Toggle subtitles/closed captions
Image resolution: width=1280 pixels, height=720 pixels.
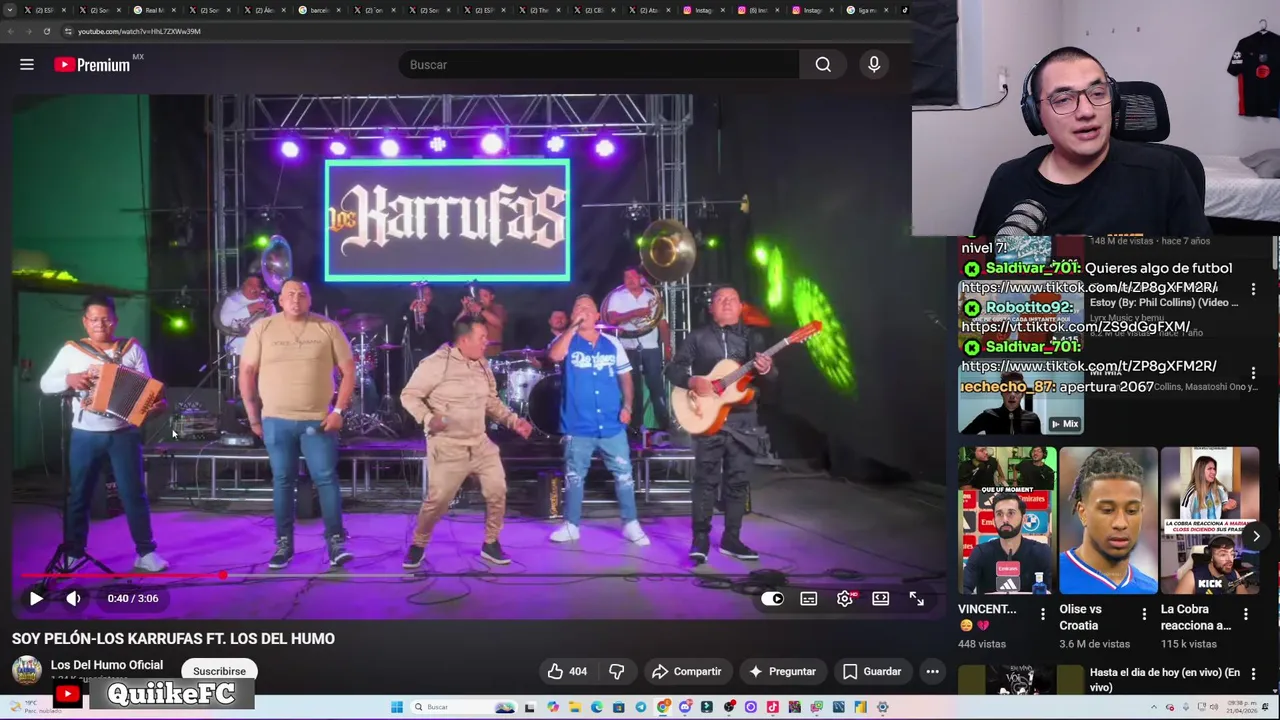coord(808,598)
